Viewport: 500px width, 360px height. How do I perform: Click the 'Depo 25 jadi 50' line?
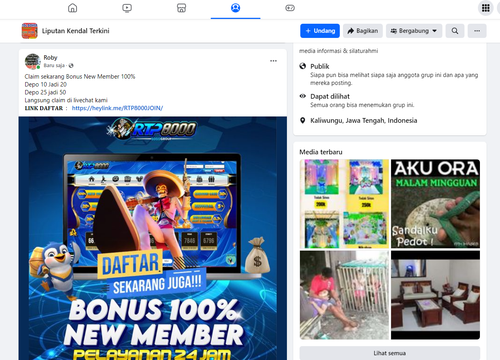click(45, 92)
